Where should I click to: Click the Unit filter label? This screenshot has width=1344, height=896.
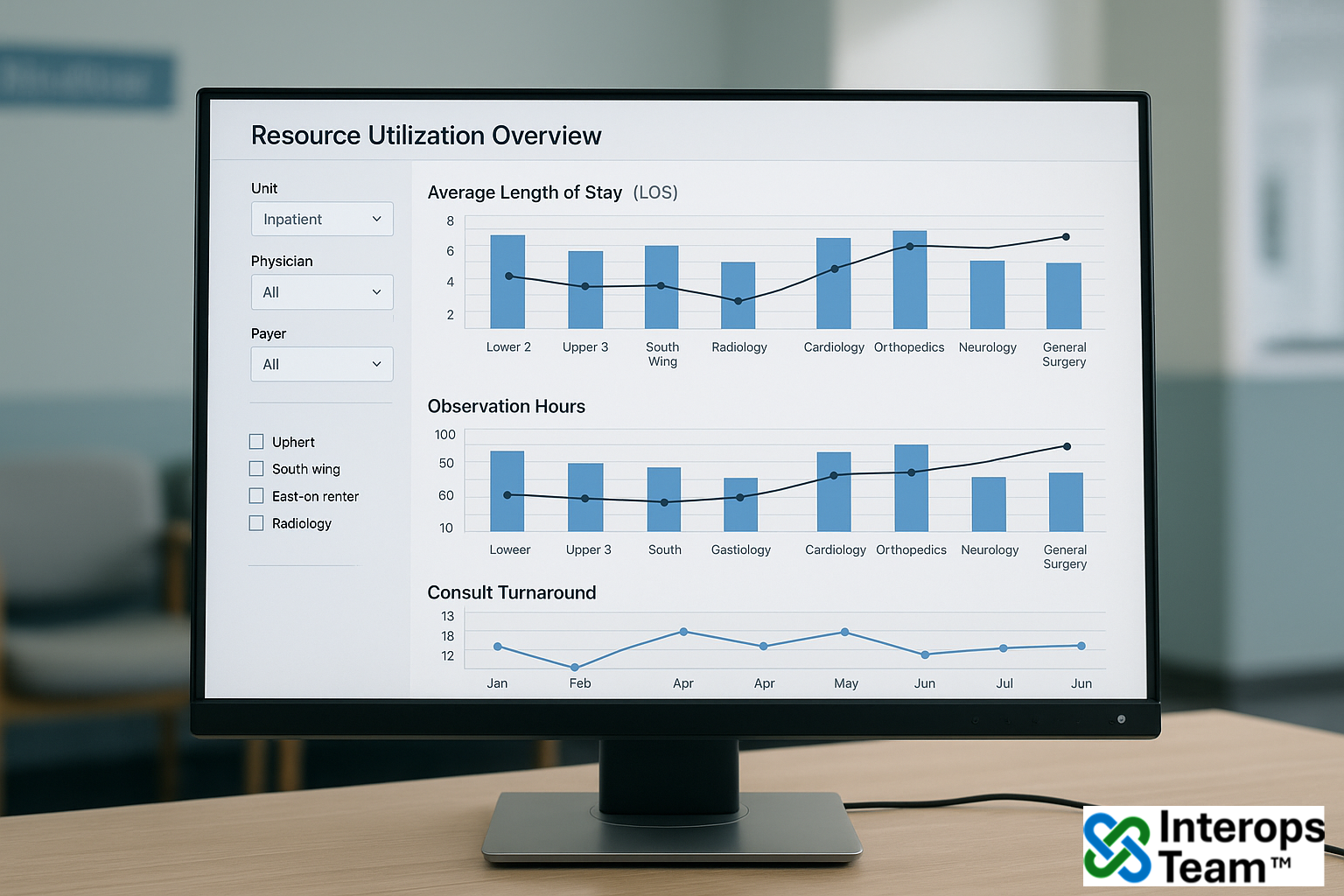pyautogui.click(x=264, y=188)
